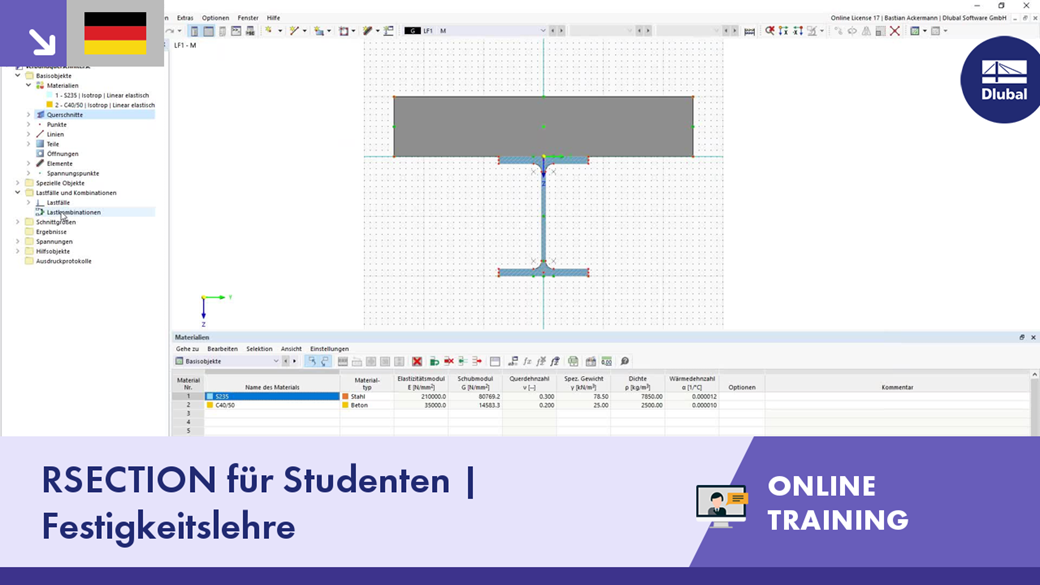Click the 7850.00 Dichte cell
Viewport: 1040px width, 585px height.
pyautogui.click(x=637, y=397)
